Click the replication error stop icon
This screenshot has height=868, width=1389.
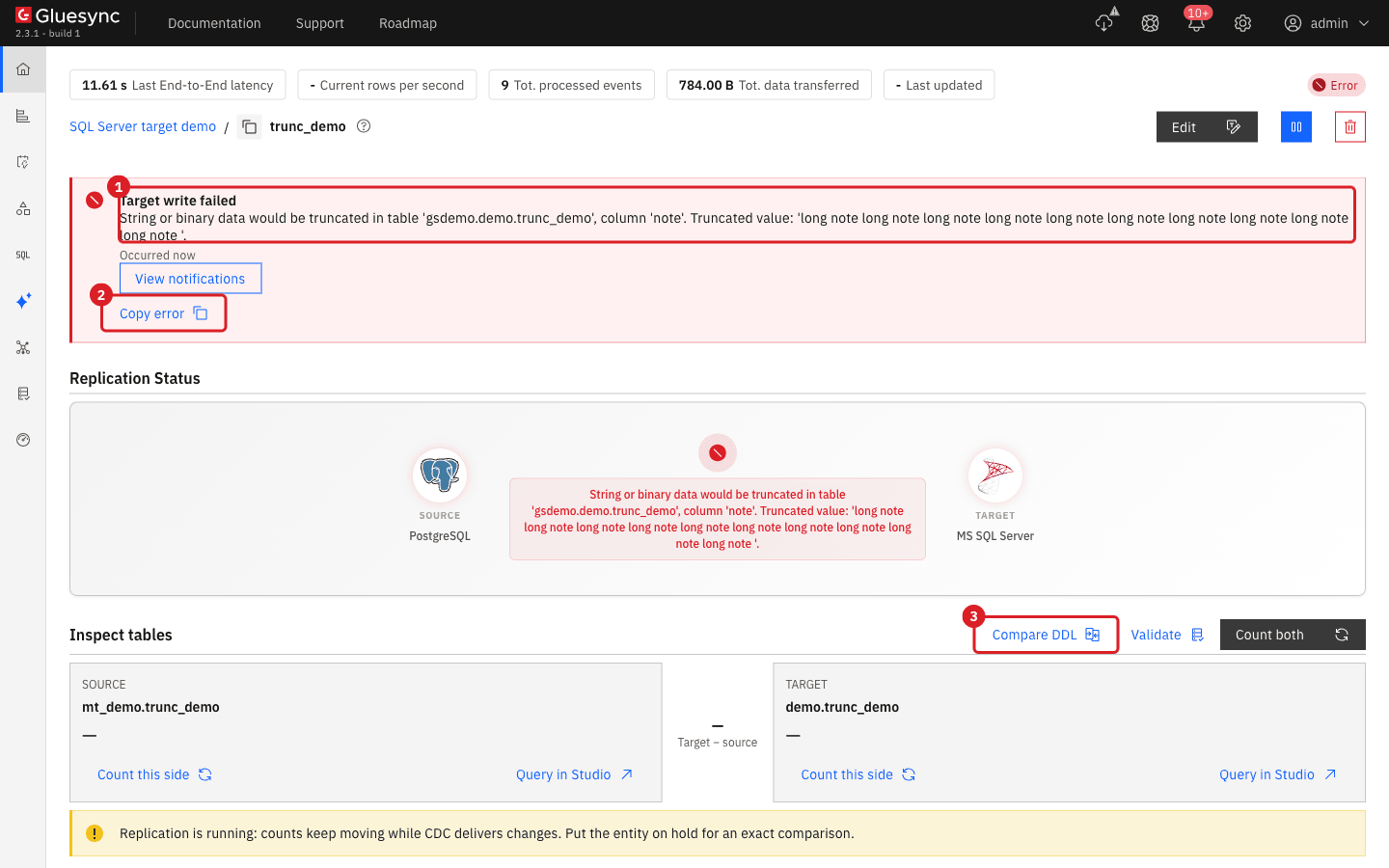click(718, 452)
